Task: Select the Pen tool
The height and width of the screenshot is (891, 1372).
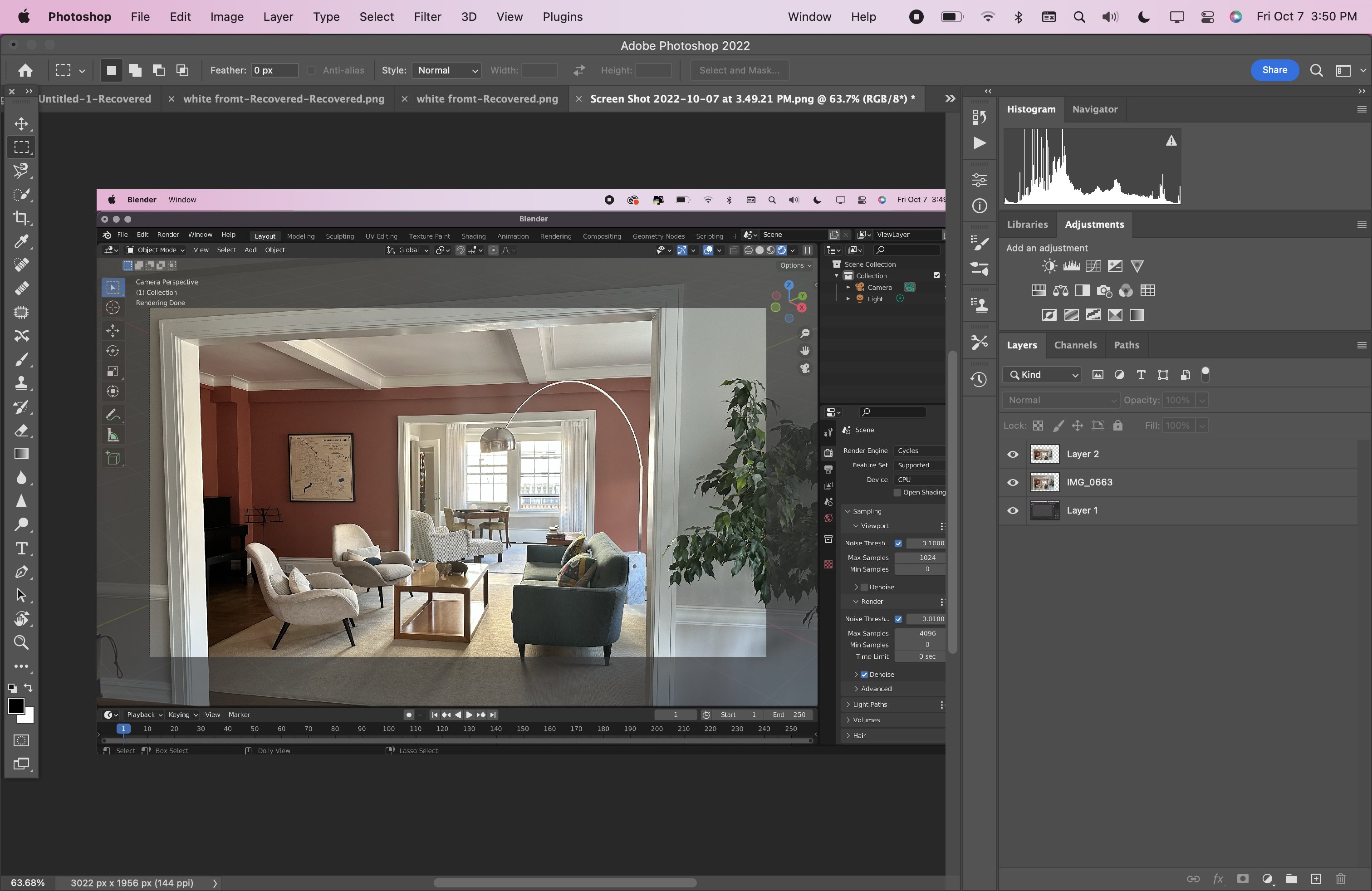Action: pos(21,572)
